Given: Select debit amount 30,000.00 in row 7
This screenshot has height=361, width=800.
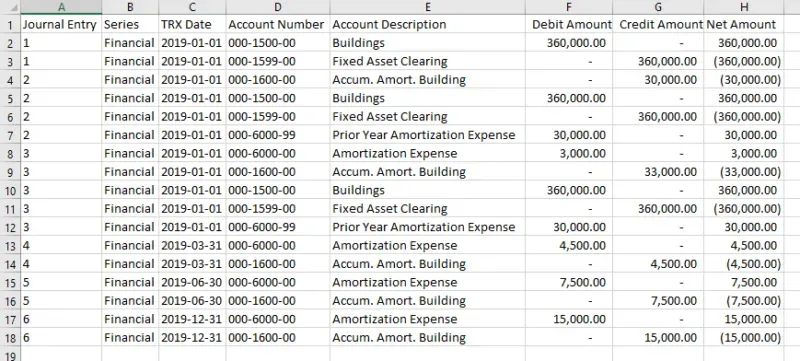Looking at the screenshot, I should (x=569, y=135).
